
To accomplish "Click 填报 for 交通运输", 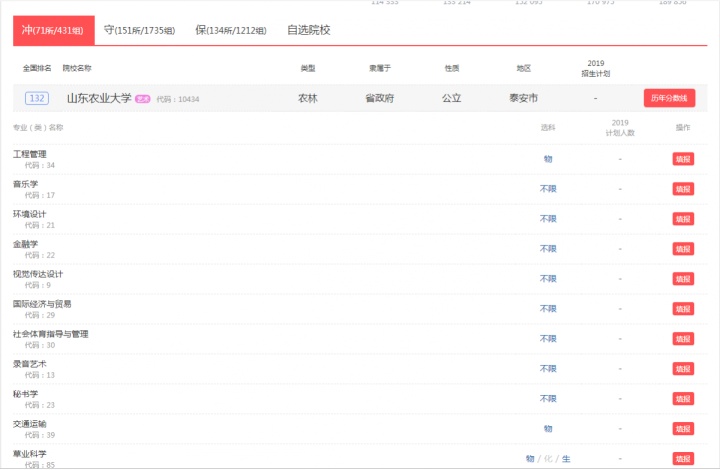I will [x=683, y=429].
